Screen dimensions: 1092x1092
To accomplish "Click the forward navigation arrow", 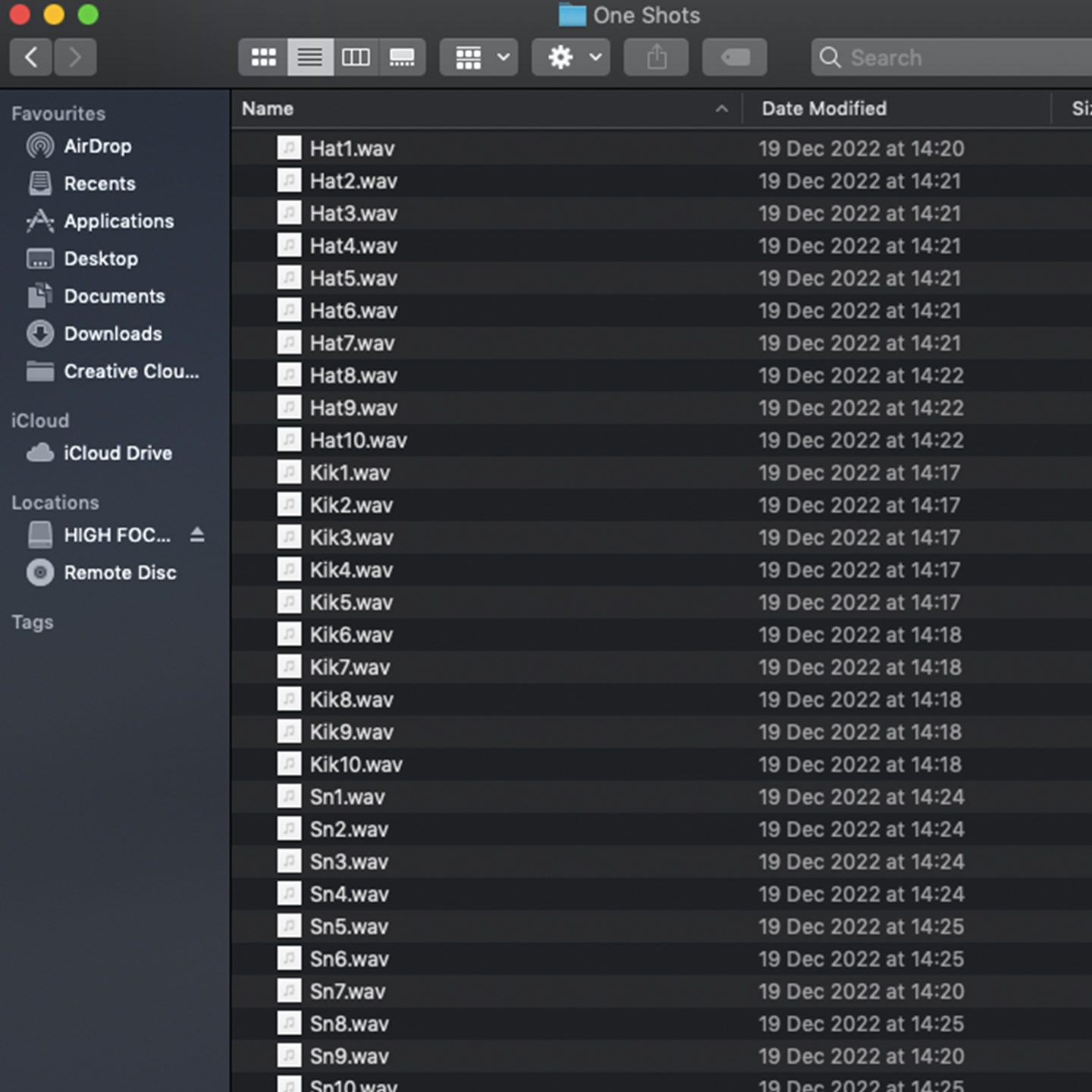I will [75, 58].
